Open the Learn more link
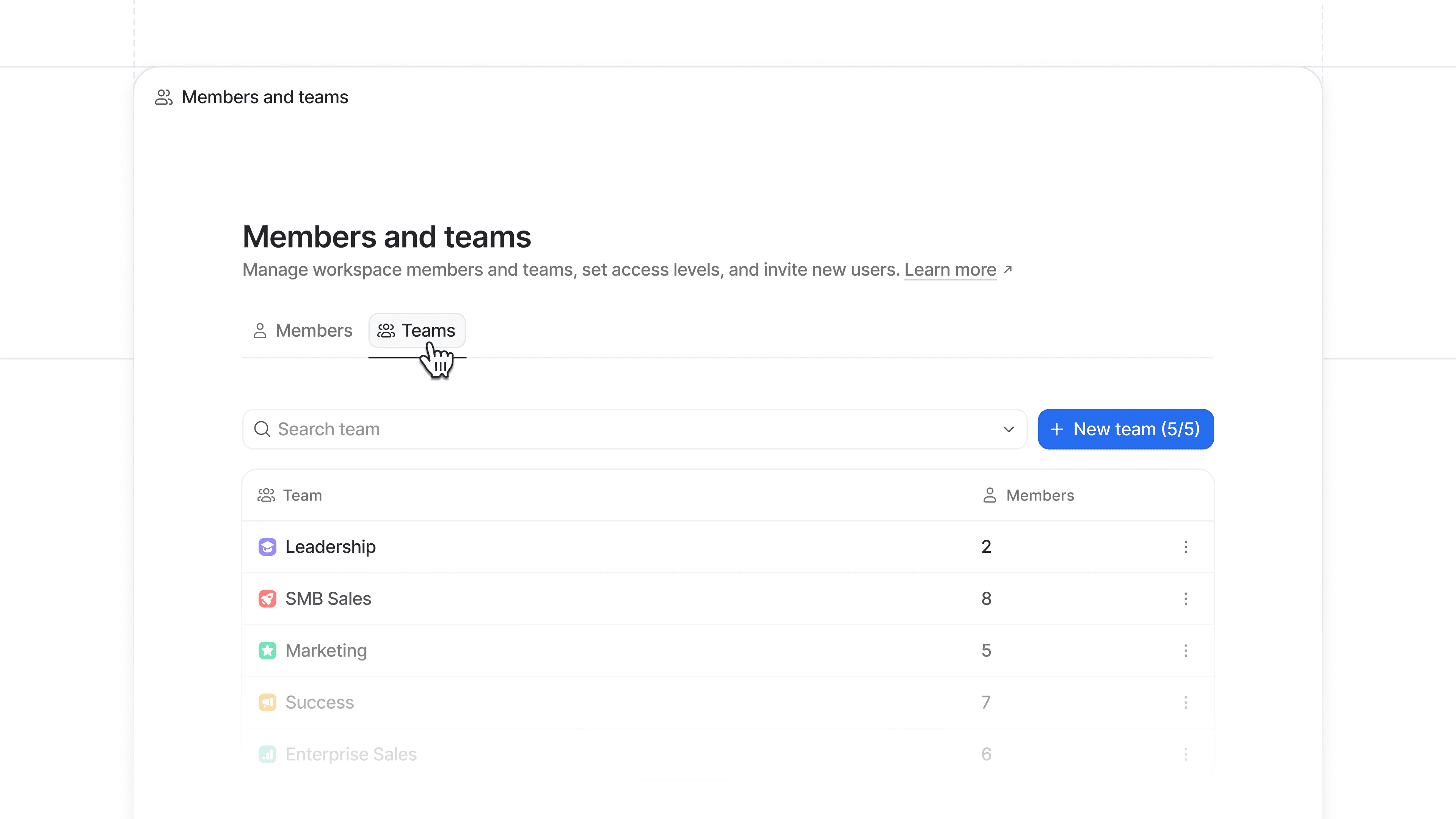Image resolution: width=1456 pixels, height=819 pixels. click(950, 270)
